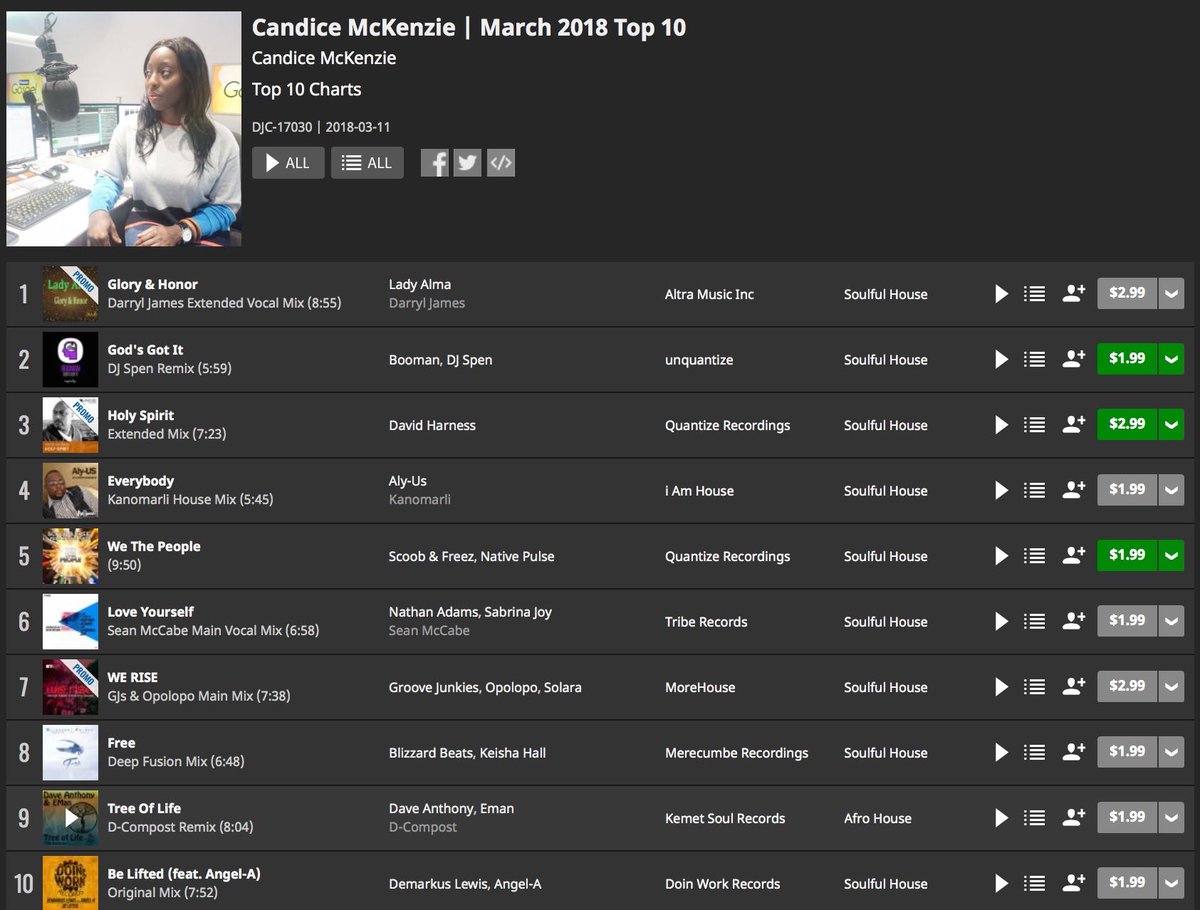Play the WE RISE track
This screenshot has height=910, width=1200.
coord(1001,687)
